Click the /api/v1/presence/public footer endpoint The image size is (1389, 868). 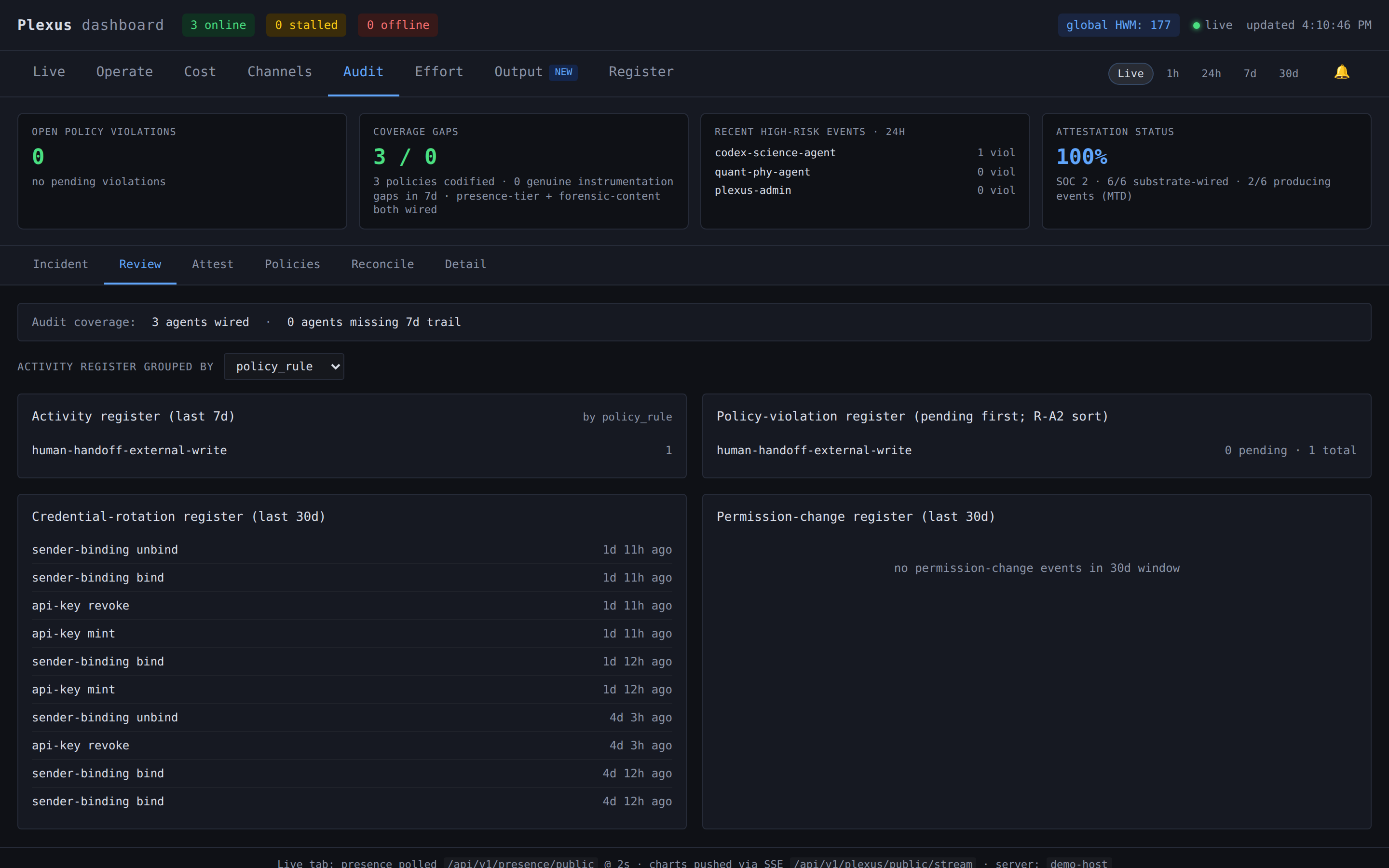(x=520, y=863)
